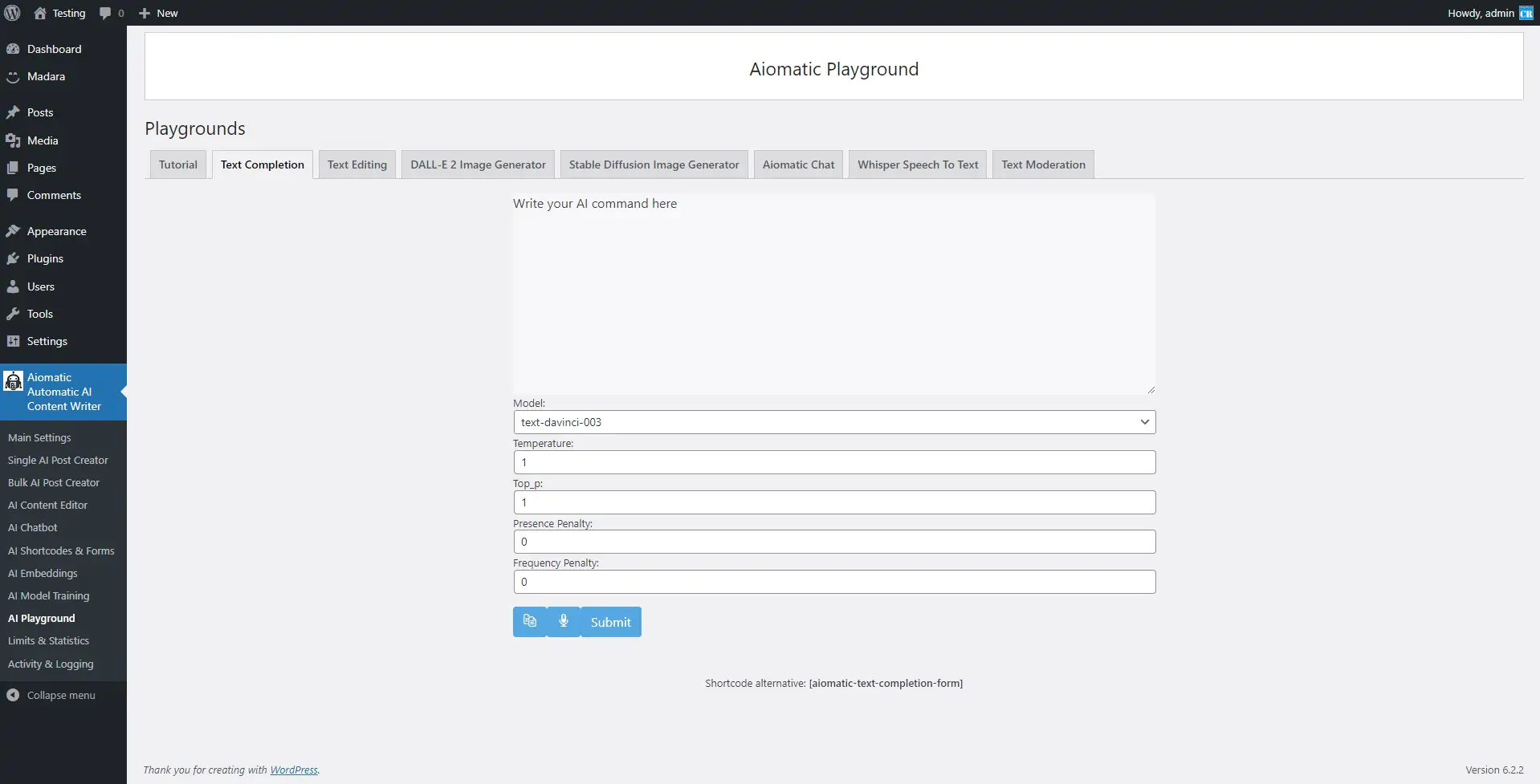
Task: Click the copy prompt button icon
Action: tap(530, 621)
